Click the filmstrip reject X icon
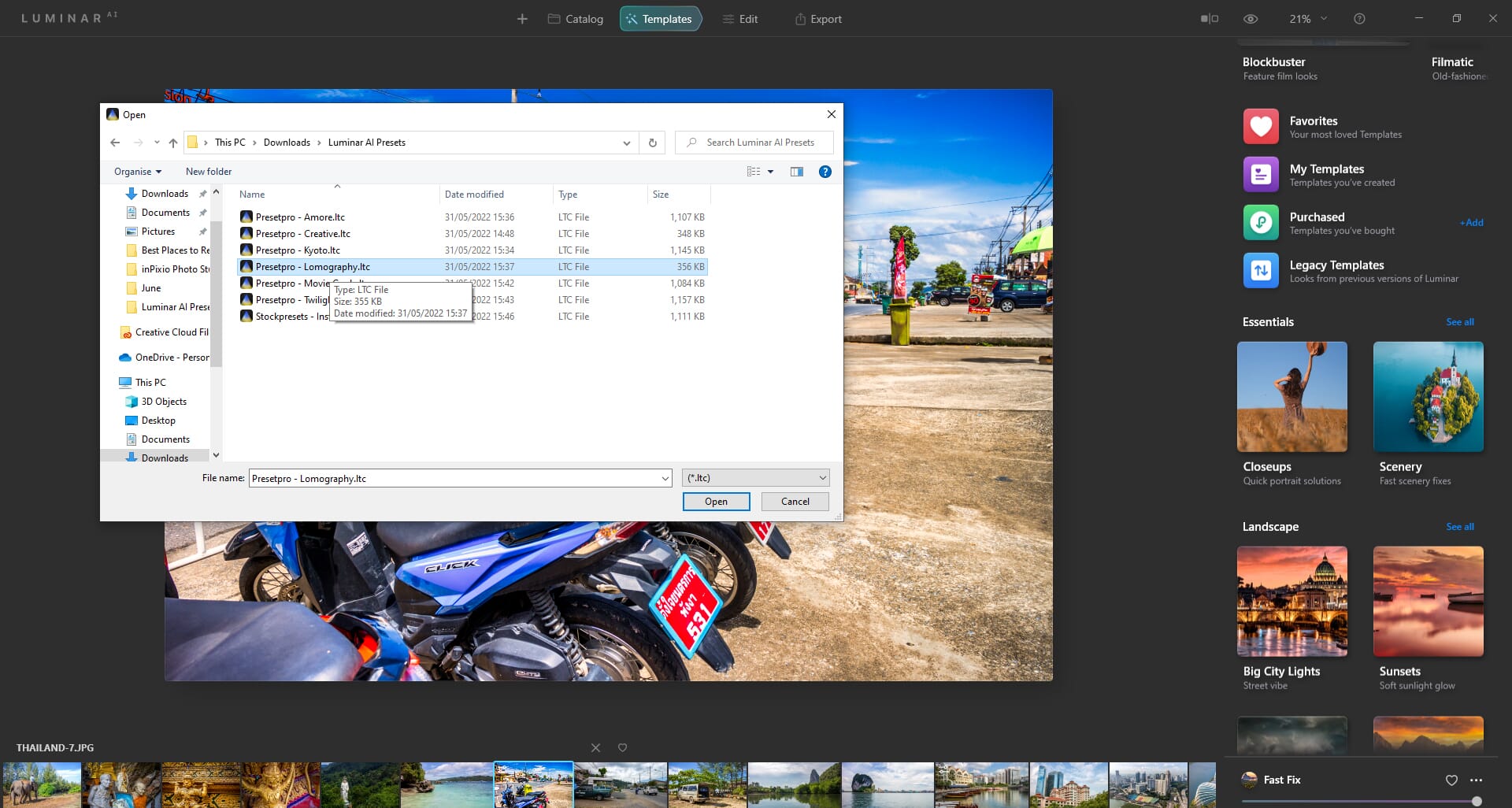The width and height of the screenshot is (1512, 808). (595, 748)
